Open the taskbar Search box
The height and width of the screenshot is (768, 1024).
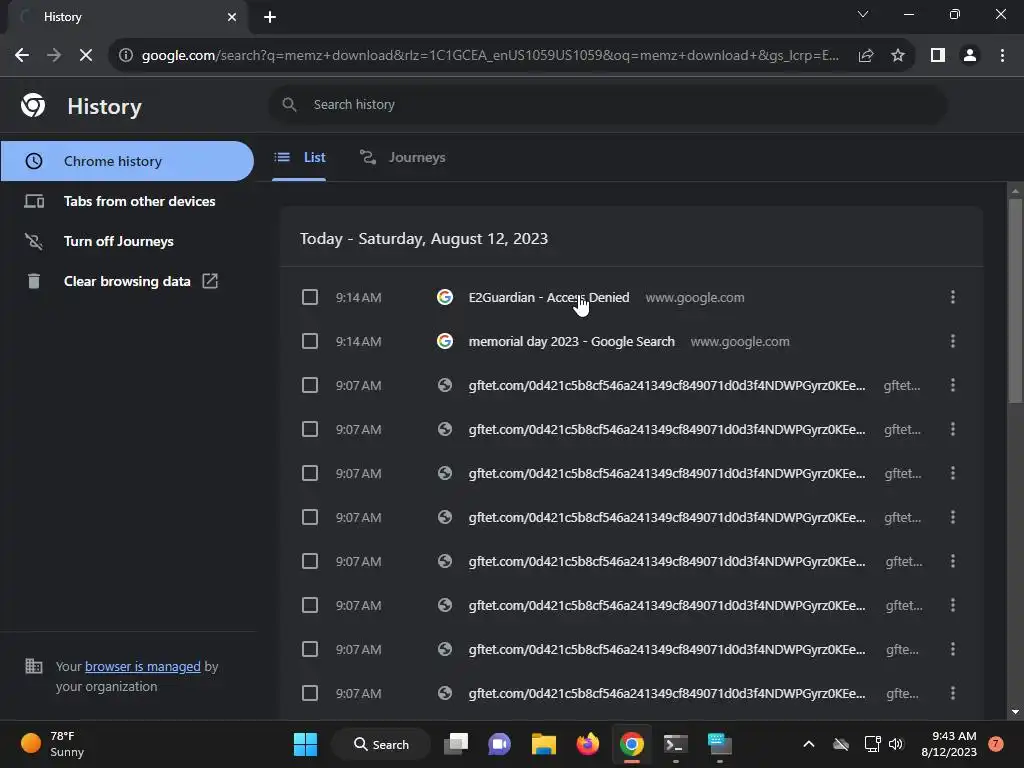381,744
